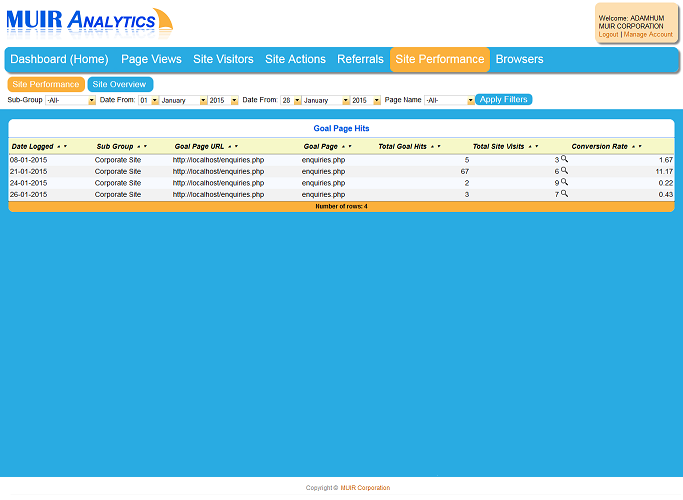Viewport: 683px width, 500px height.
Task: Click the Logout link
Action: [608, 34]
